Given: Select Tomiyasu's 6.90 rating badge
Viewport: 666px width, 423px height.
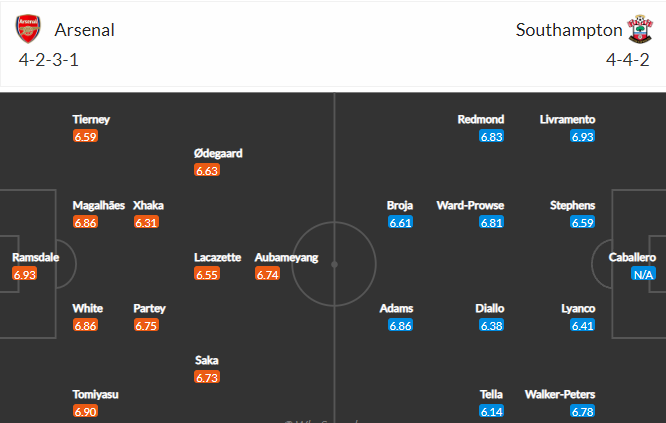Looking at the screenshot, I should pyautogui.click(x=85, y=411).
